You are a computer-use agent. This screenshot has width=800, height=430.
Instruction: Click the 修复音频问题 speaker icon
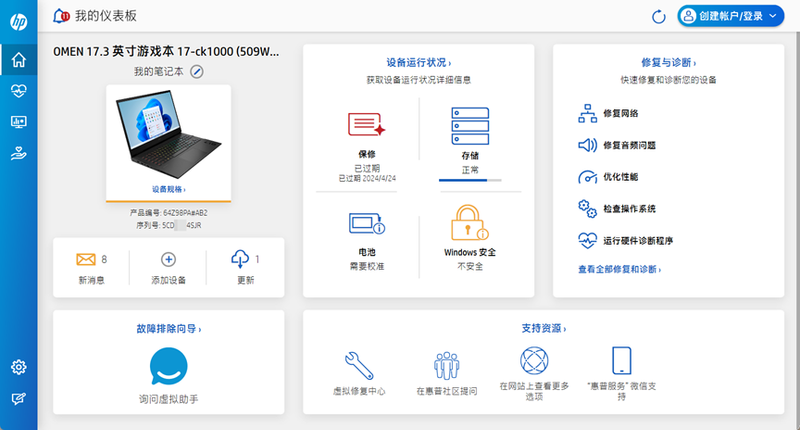(587, 145)
